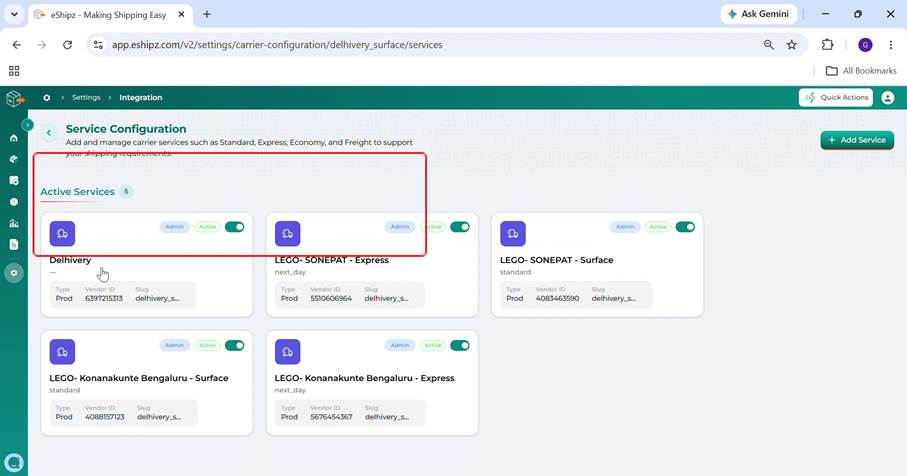
Task: Bookmark this page with the star icon
Action: (792, 45)
